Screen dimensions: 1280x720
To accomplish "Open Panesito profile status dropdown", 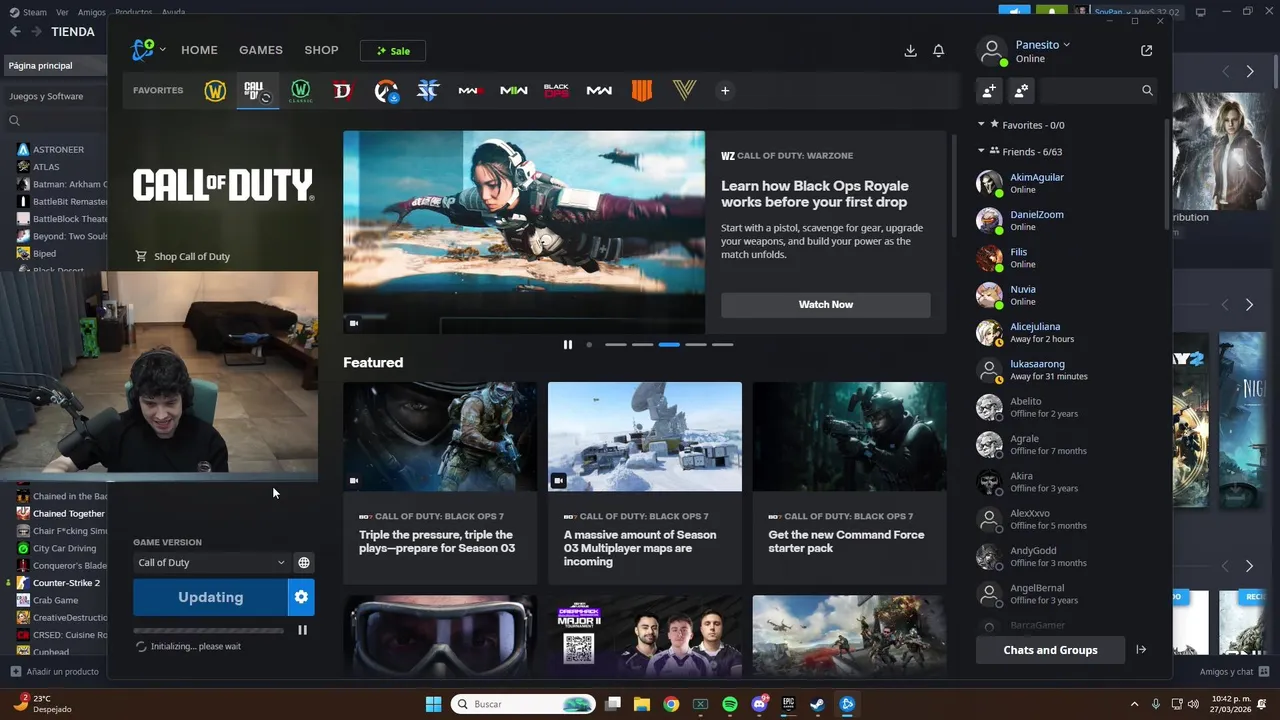I will pos(1043,45).
